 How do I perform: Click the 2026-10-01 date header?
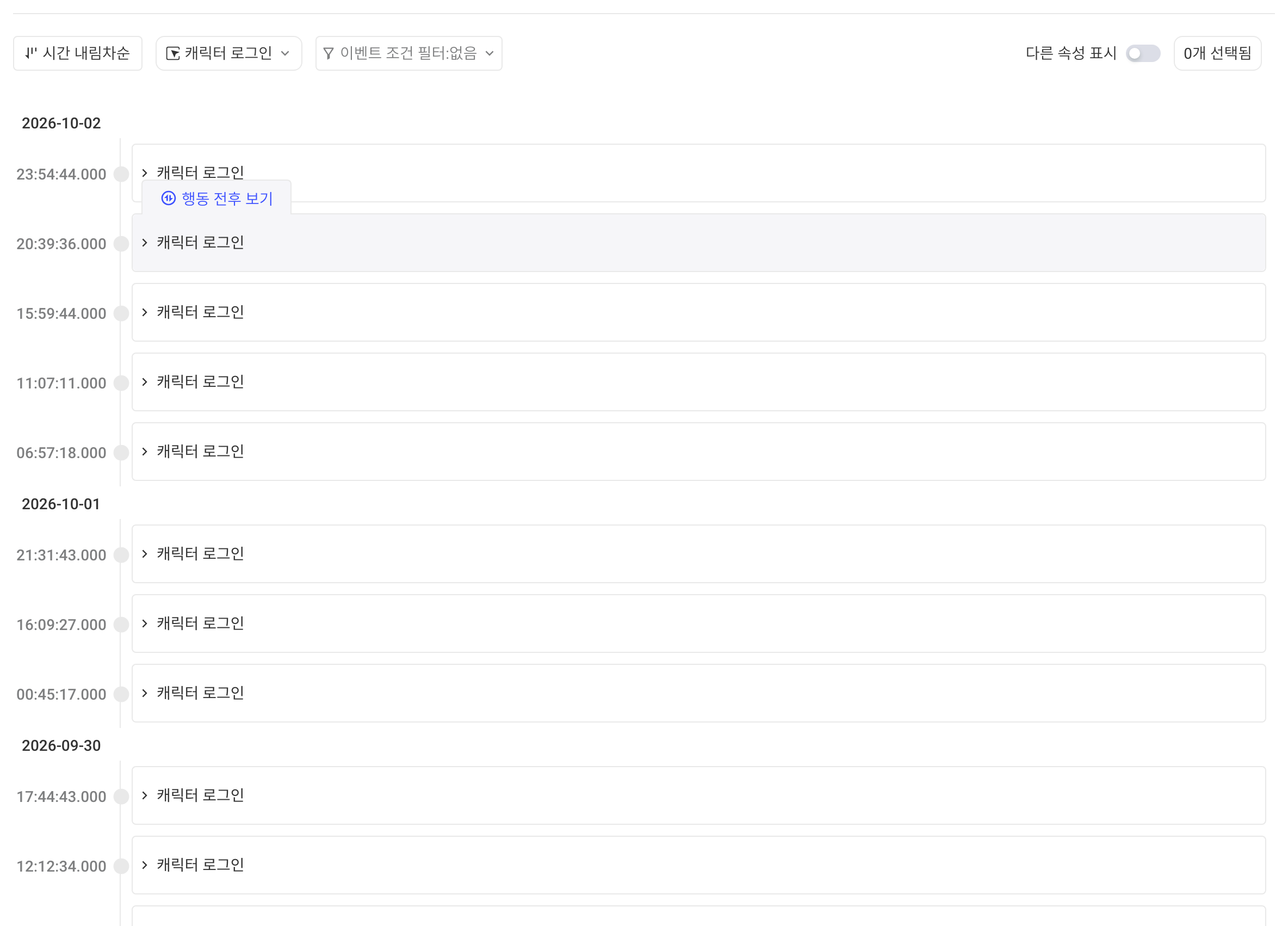[x=61, y=504]
